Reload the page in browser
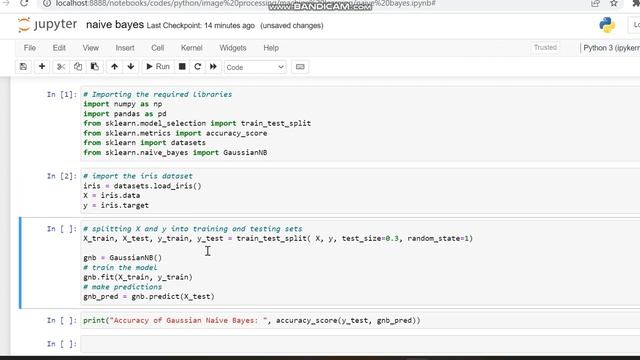The image size is (640, 360). coord(24,4)
